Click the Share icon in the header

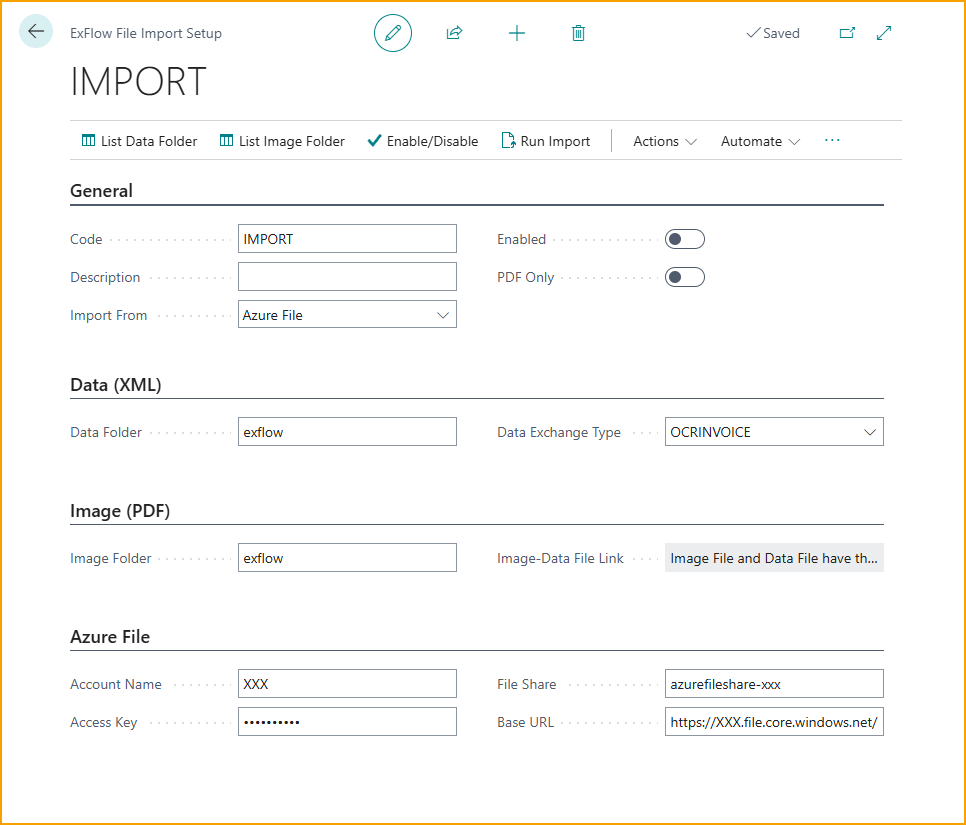[x=454, y=32]
